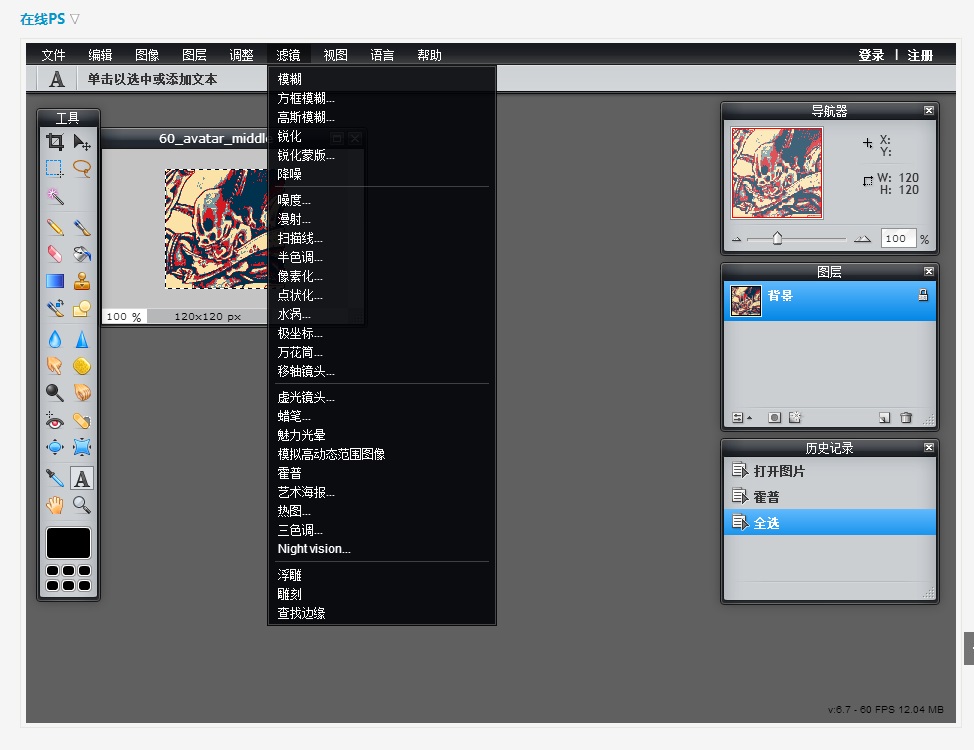Open layer settings toggle in 图层 panel
Viewport: 974px width, 750px height.
pyautogui.click(x=741, y=418)
